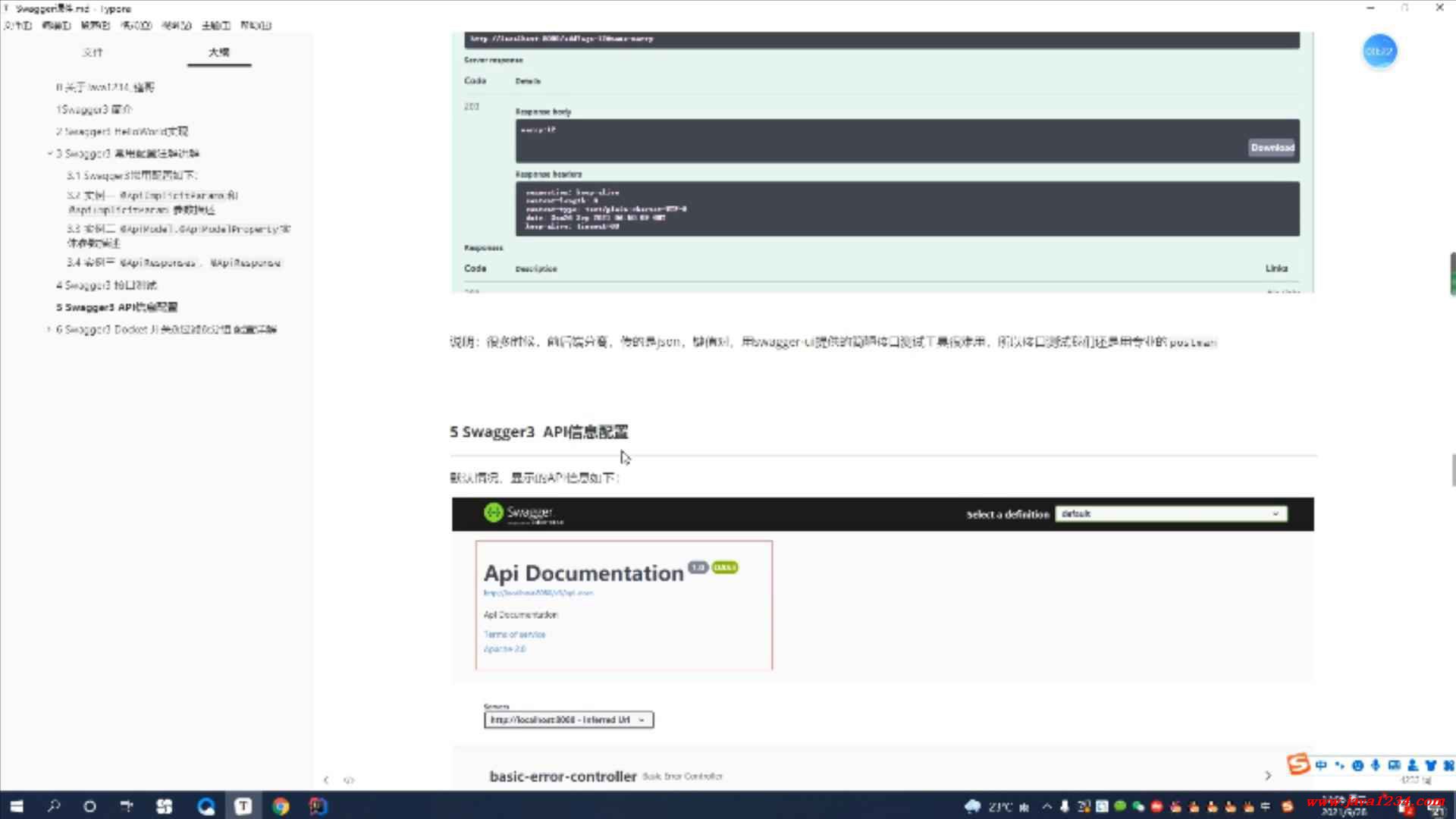Open the blue browser icon on taskbar

[x=206, y=806]
